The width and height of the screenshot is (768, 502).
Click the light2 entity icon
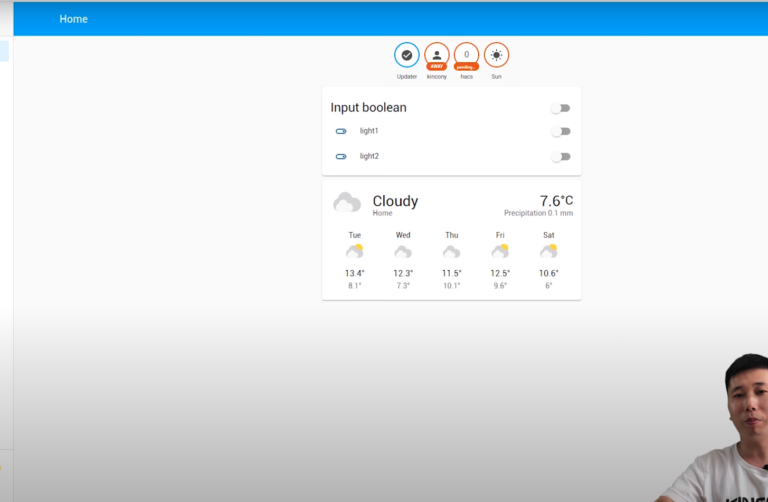tap(341, 156)
